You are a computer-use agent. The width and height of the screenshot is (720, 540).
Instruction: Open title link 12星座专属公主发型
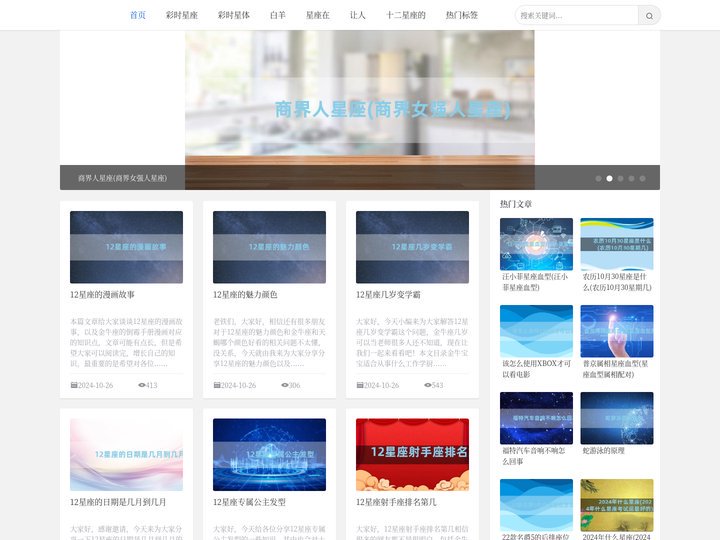click(249, 502)
